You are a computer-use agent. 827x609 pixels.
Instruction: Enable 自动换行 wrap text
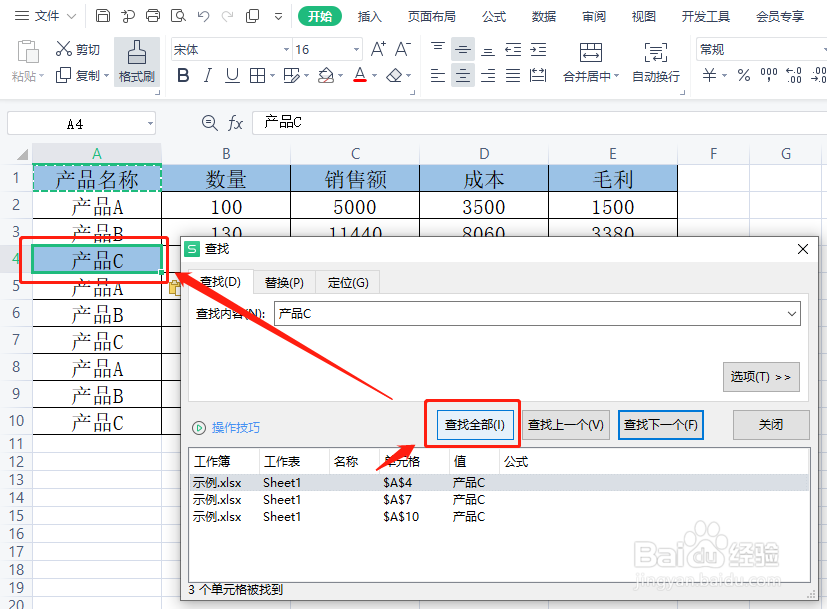click(x=655, y=75)
